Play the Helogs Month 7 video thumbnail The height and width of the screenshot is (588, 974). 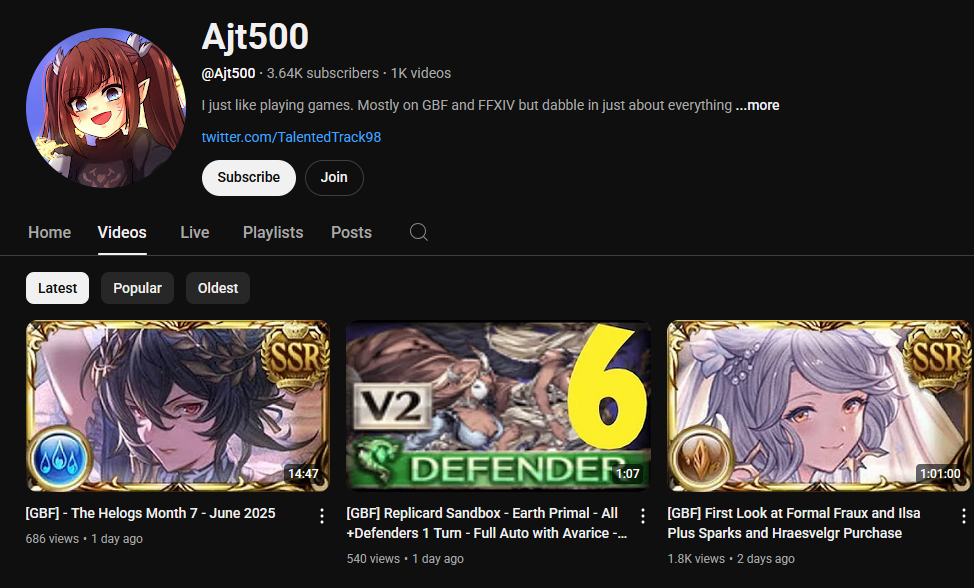click(x=178, y=405)
